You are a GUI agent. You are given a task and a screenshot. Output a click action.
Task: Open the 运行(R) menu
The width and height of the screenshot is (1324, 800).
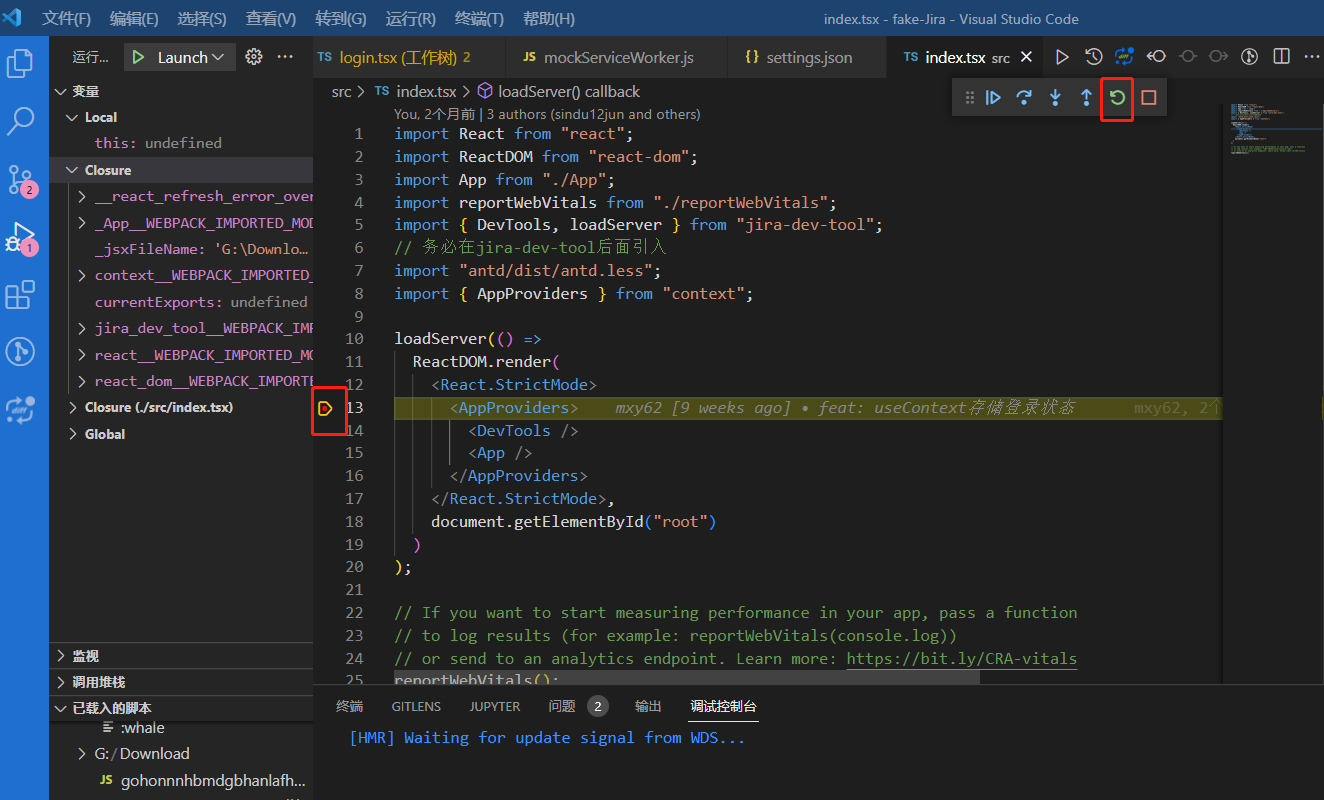pos(410,19)
